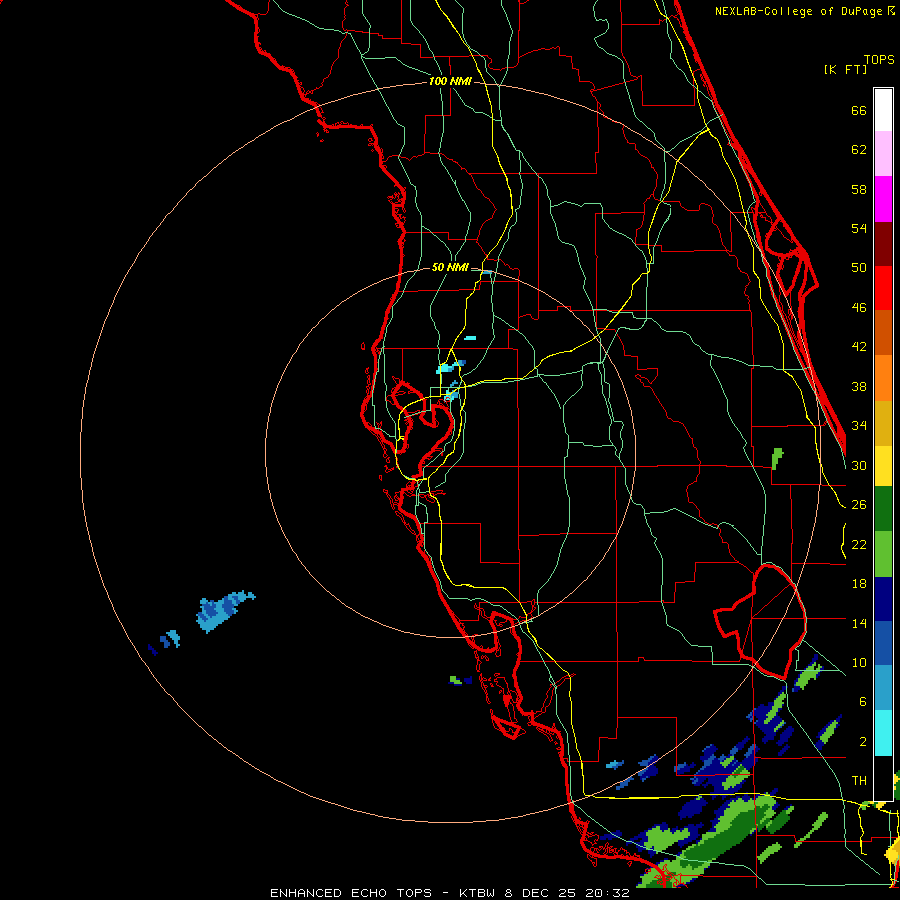Screen dimensions: 900x900
Task: Click the 14 value on the legend
Action: [859, 623]
